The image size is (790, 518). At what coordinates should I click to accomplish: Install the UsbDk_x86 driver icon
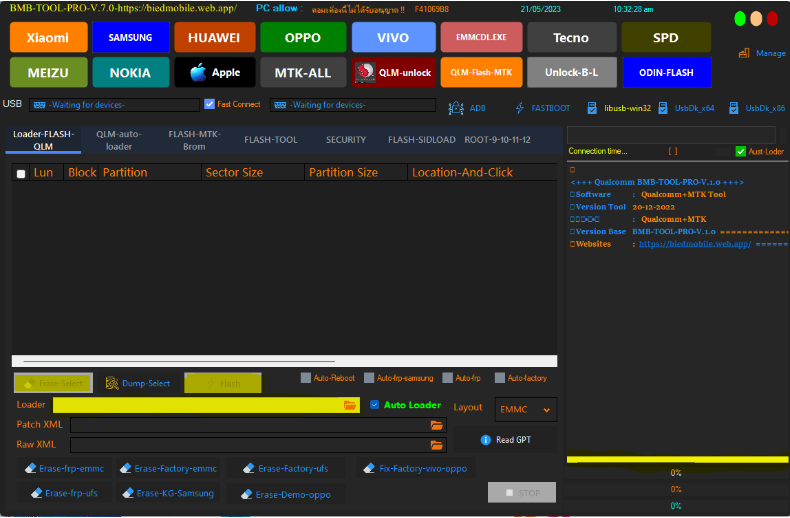734,108
